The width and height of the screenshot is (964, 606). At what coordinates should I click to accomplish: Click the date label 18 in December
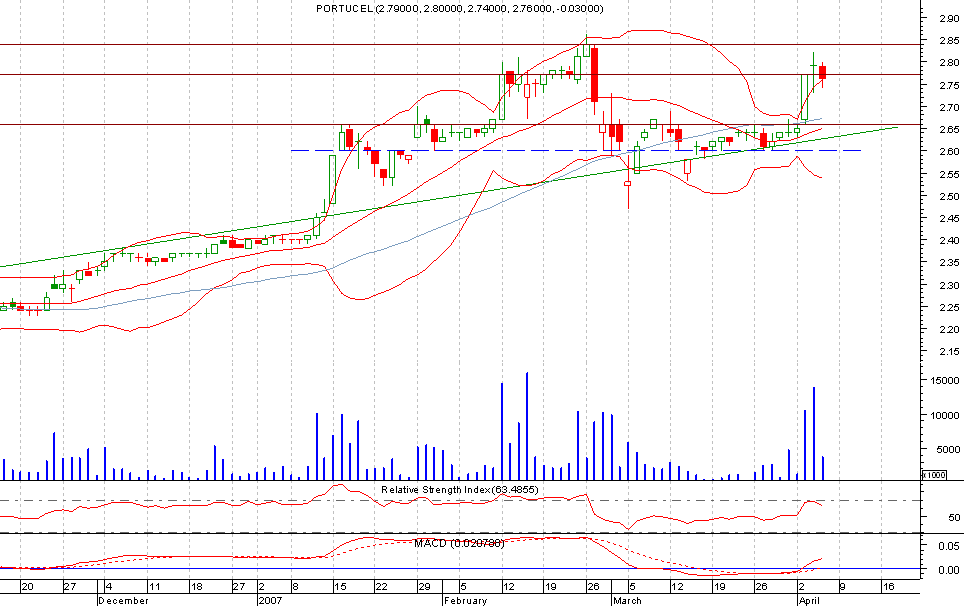pyautogui.click(x=196, y=586)
